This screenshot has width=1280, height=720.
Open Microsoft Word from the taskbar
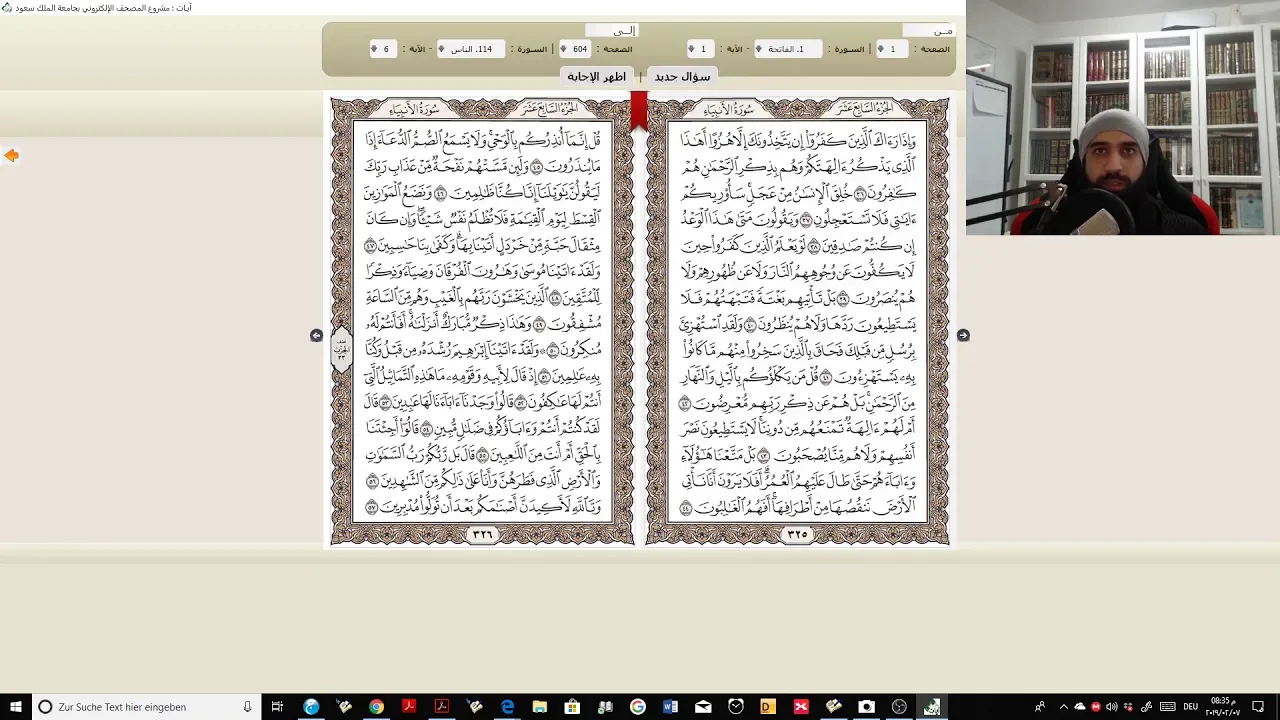pos(670,707)
